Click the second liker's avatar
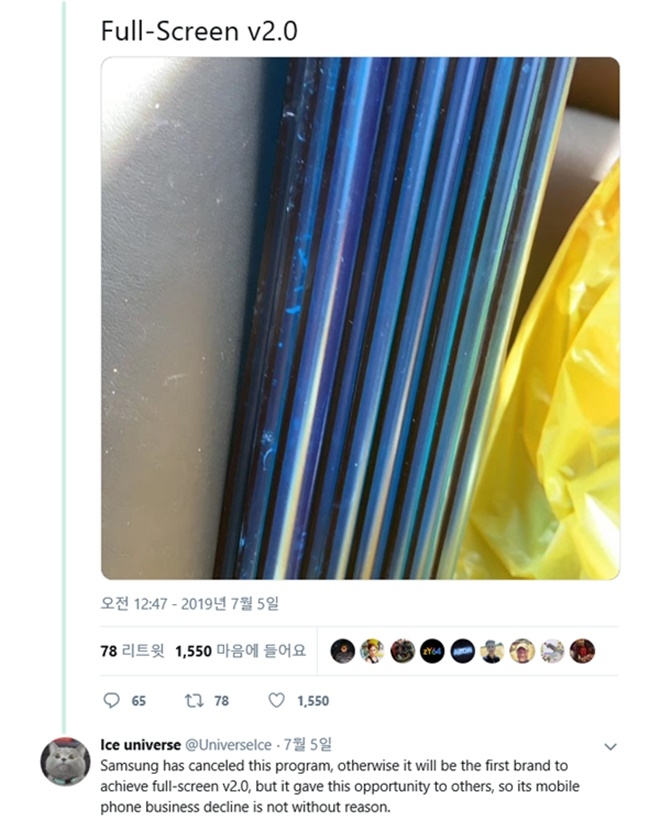 click(x=372, y=651)
